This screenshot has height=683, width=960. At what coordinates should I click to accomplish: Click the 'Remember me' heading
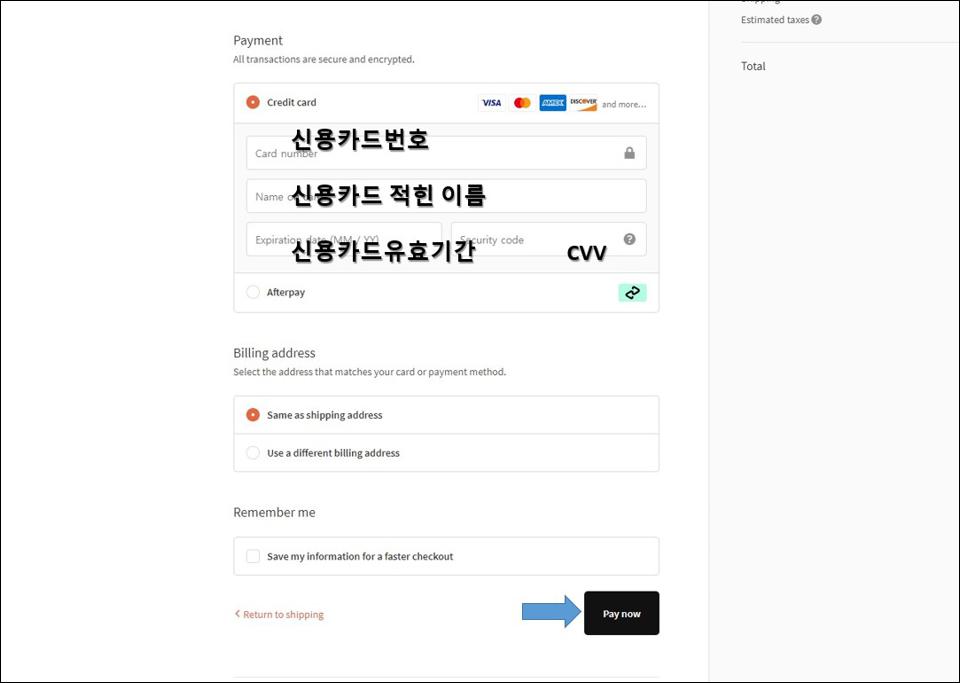pyautogui.click(x=274, y=512)
